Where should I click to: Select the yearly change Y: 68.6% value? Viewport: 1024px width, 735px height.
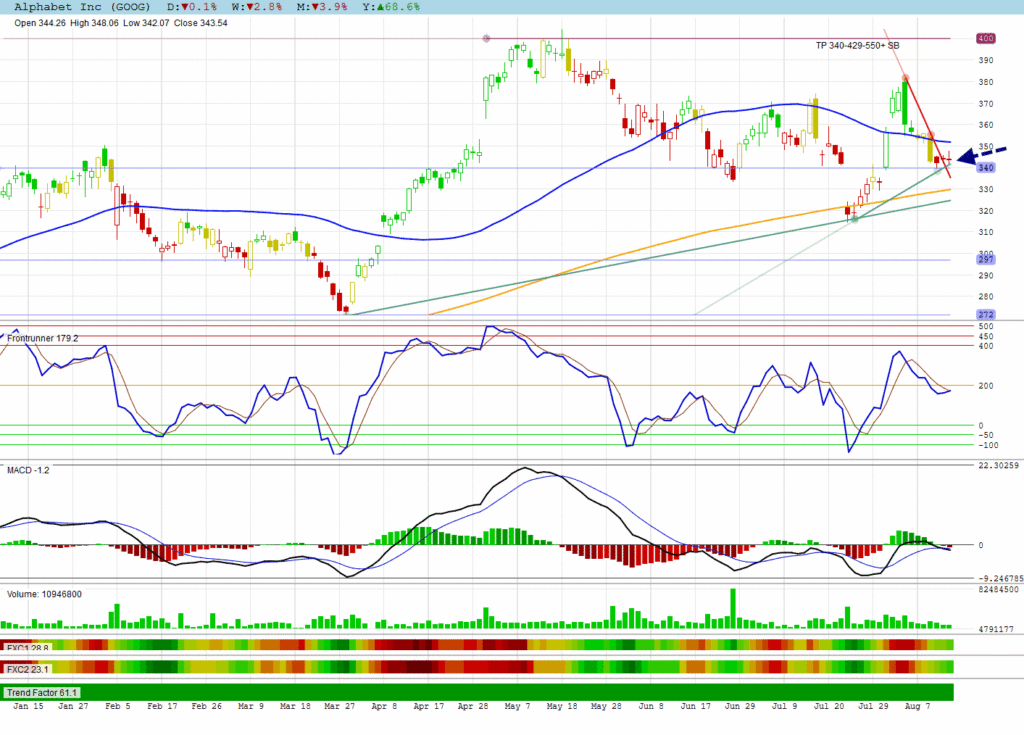click(391, 7)
